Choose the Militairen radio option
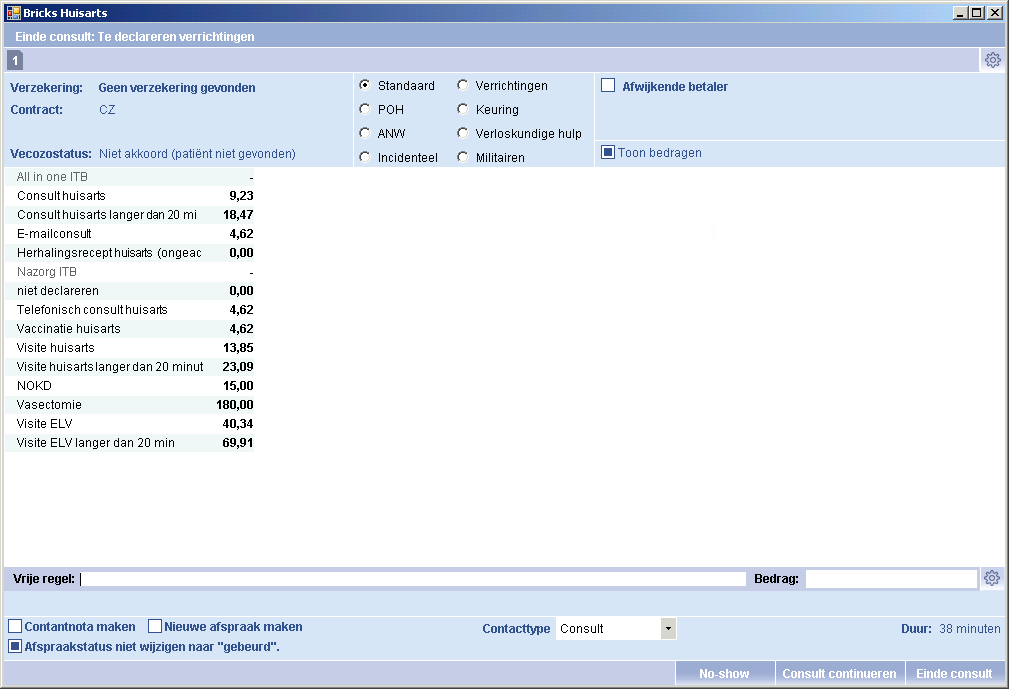The image size is (1009, 689). tap(463, 157)
